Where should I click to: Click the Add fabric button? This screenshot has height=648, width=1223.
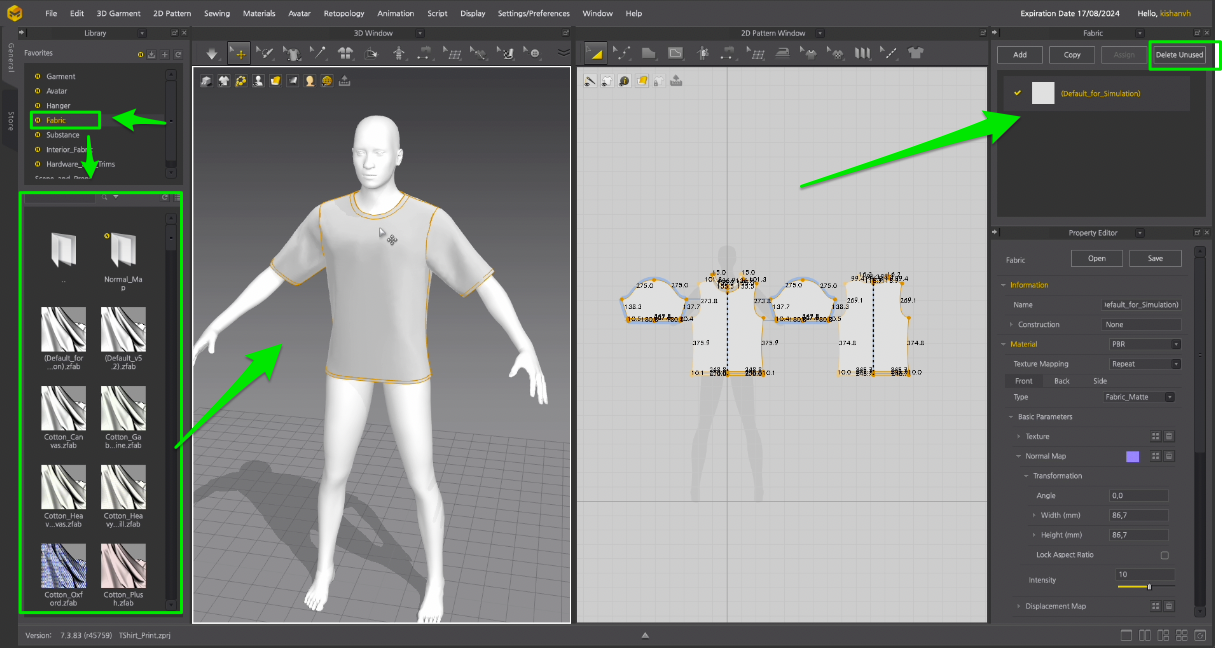tap(1020, 55)
